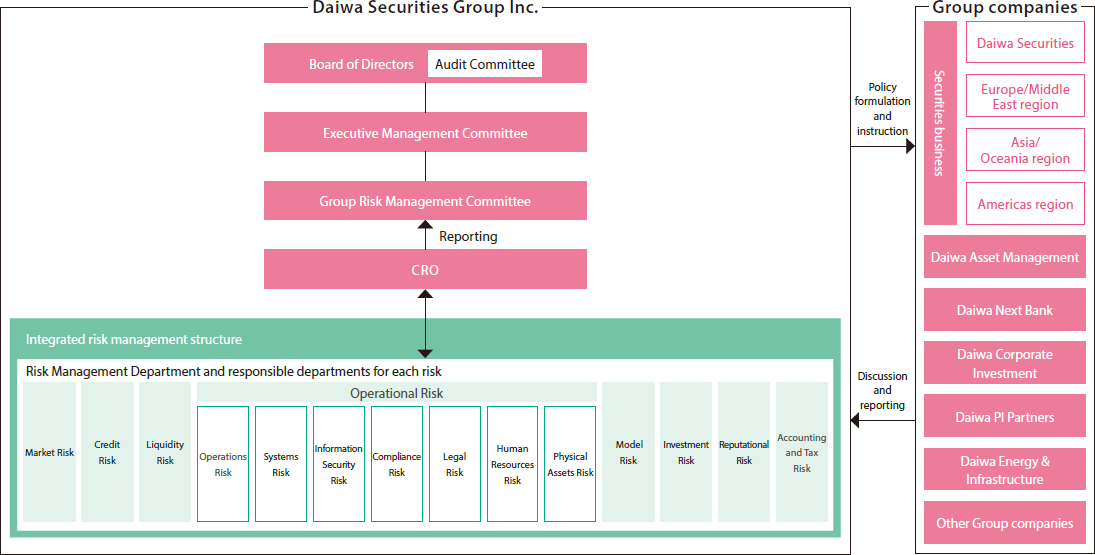Click the CRO box

click(x=425, y=270)
